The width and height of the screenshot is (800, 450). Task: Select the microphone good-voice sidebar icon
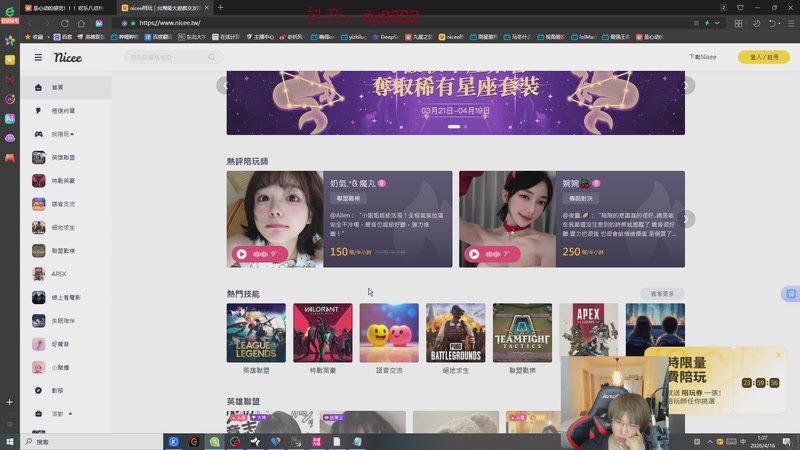[39, 344]
